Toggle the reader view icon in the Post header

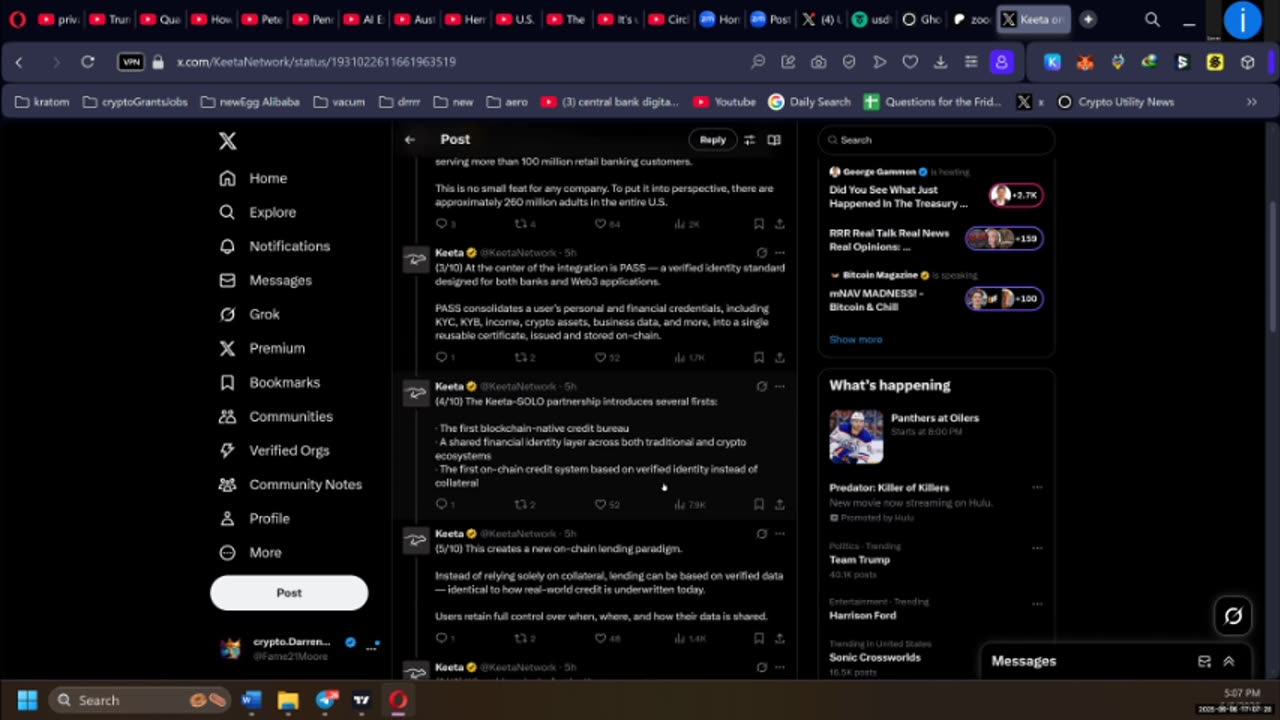(774, 140)
